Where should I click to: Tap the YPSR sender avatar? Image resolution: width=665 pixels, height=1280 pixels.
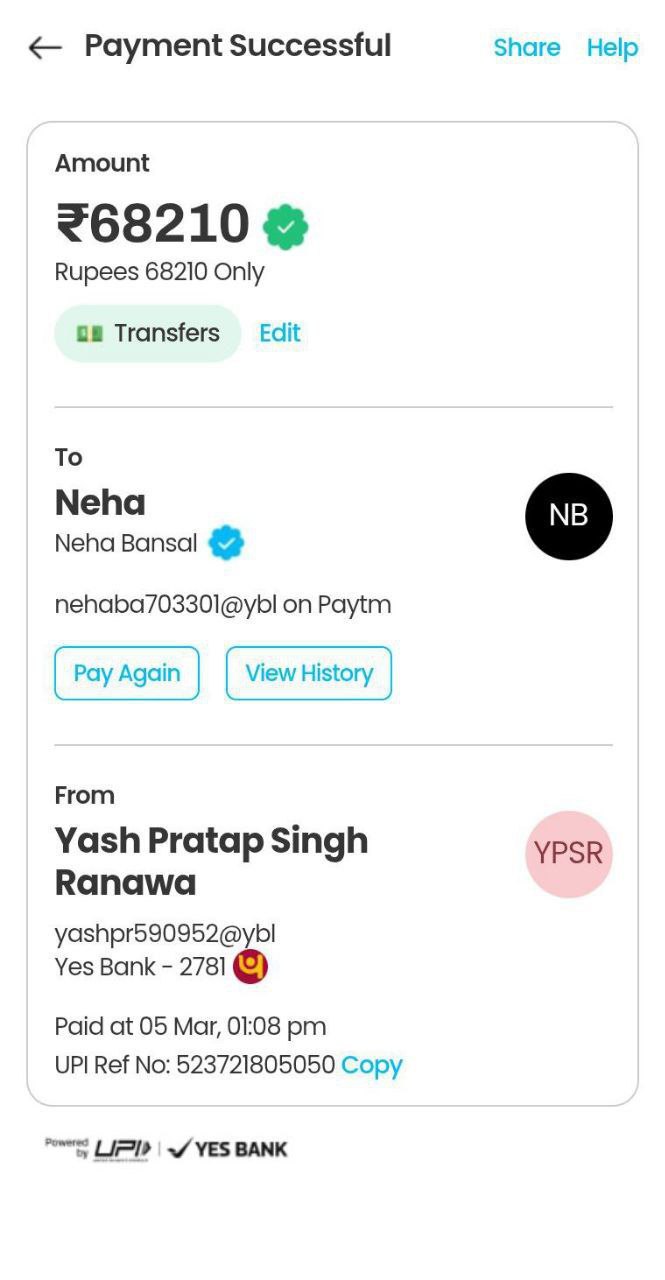(568, 854)
